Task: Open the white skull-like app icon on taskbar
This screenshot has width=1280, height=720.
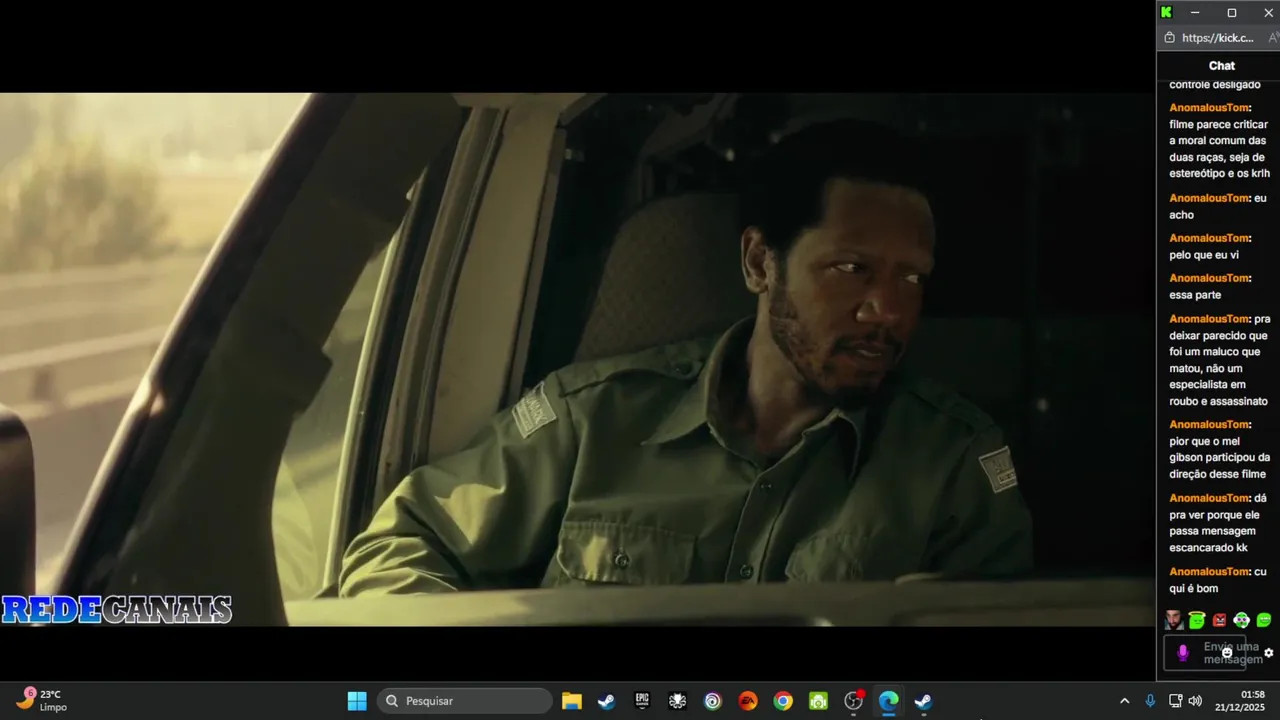Action: [x=677, y=701]
